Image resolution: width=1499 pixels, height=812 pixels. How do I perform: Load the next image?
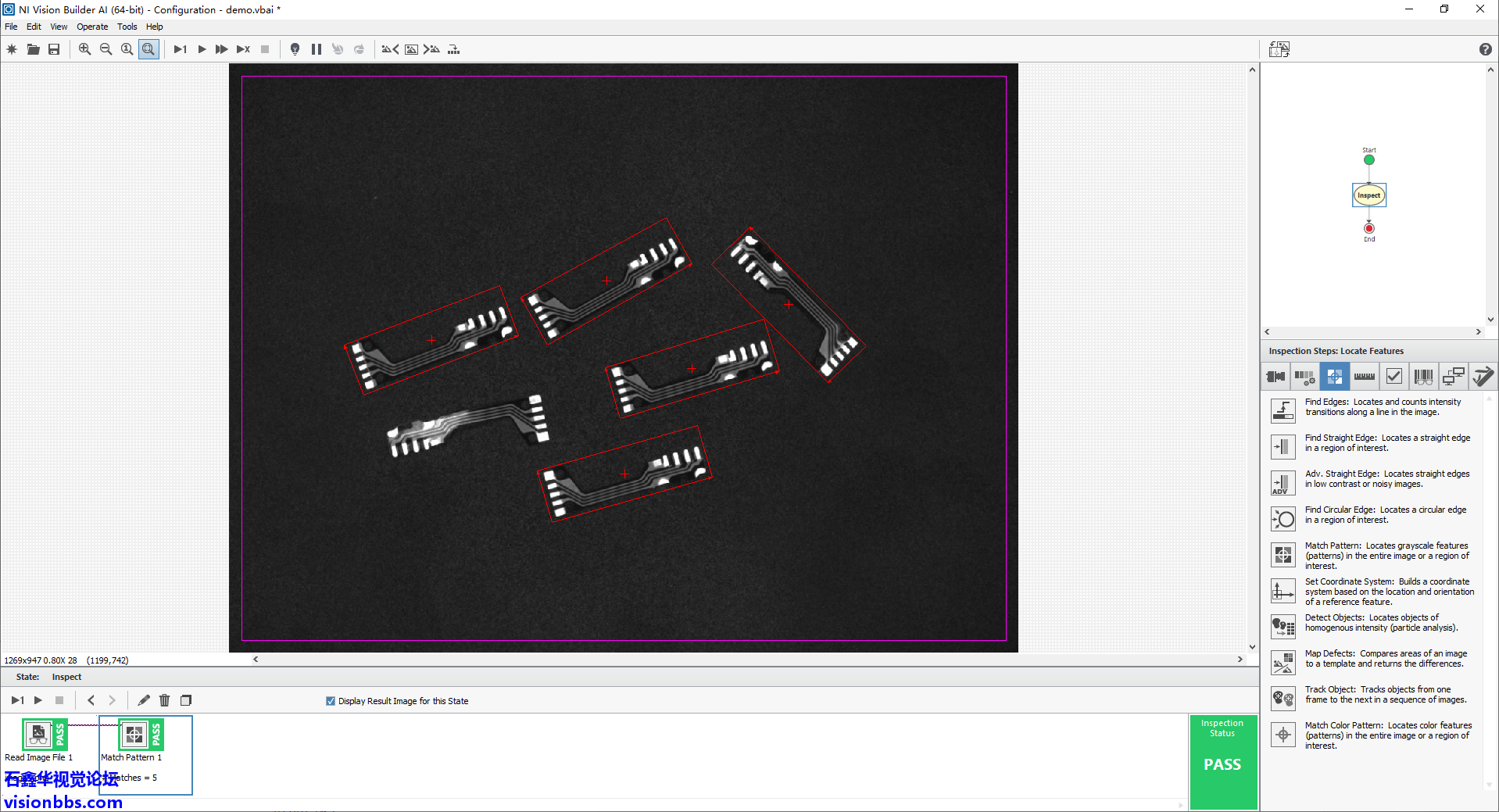(x=431, y=49)
